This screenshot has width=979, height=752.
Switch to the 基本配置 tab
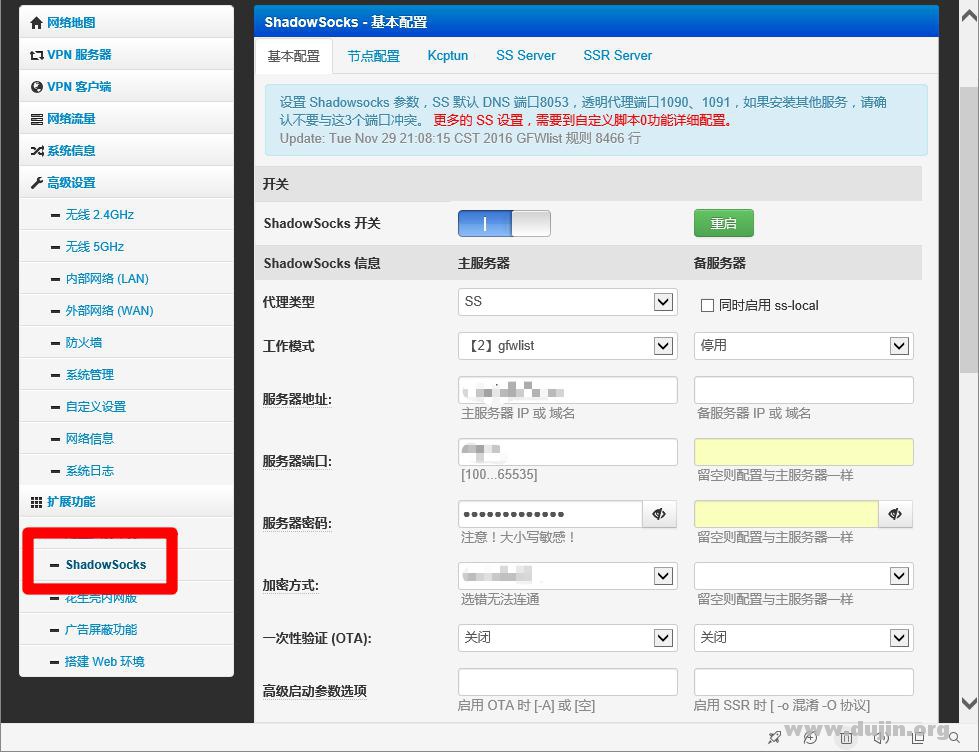[293, 56]
